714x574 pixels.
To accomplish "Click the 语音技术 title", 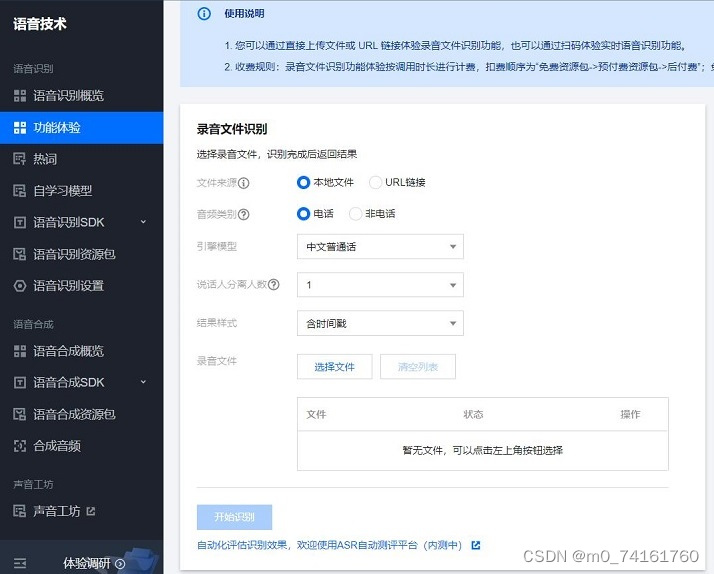I will [40, 24].
